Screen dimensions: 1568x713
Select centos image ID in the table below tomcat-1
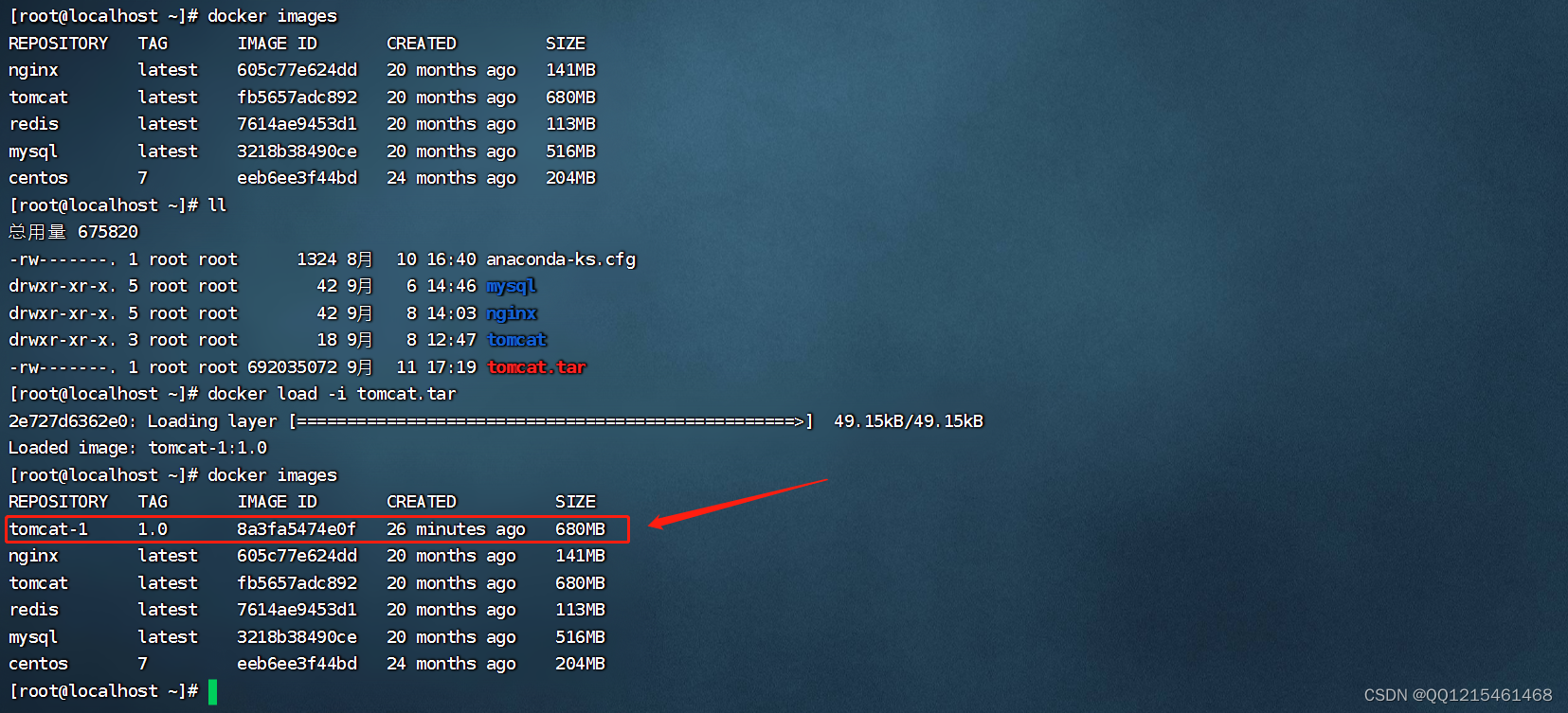coord(297,664)
